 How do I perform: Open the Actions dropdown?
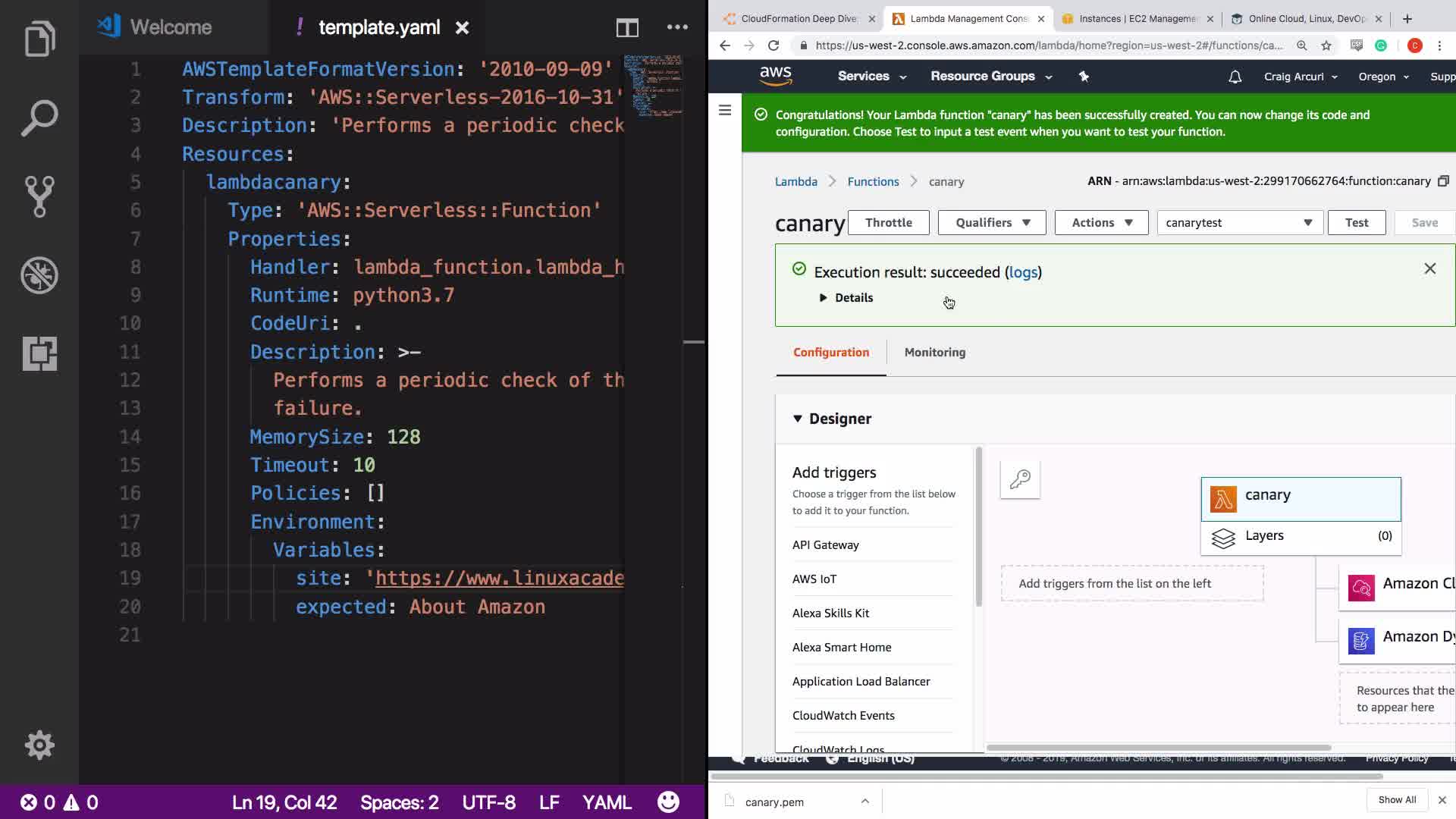click(x=1101, y=223)
